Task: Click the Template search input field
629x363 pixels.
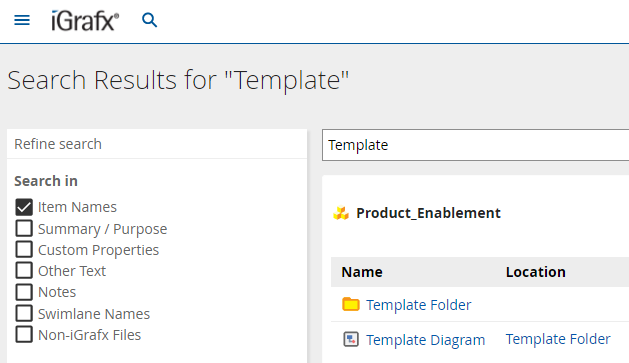Action: tap(475, 145)
